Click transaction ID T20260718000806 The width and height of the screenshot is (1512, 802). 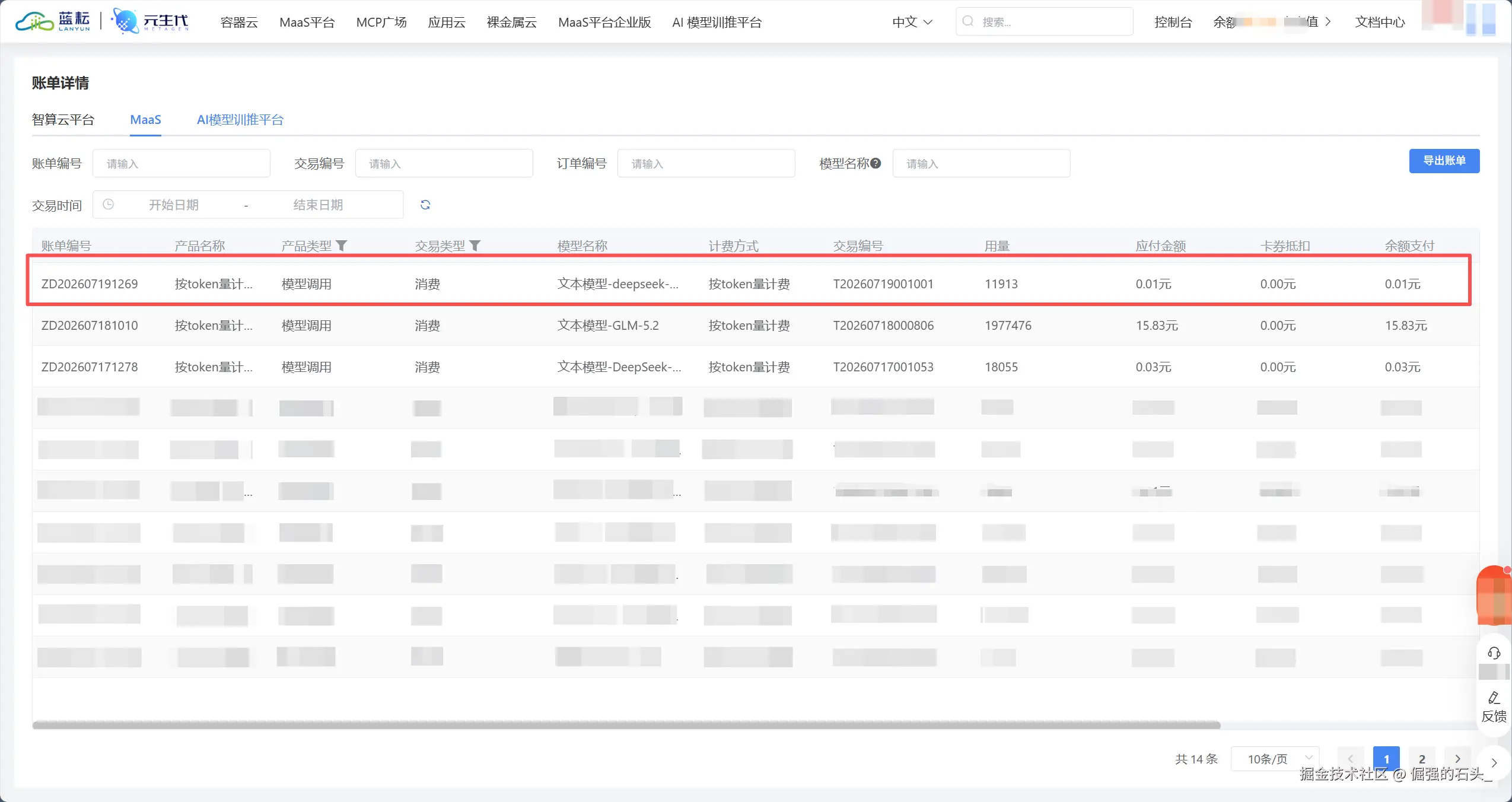[883, 325]
